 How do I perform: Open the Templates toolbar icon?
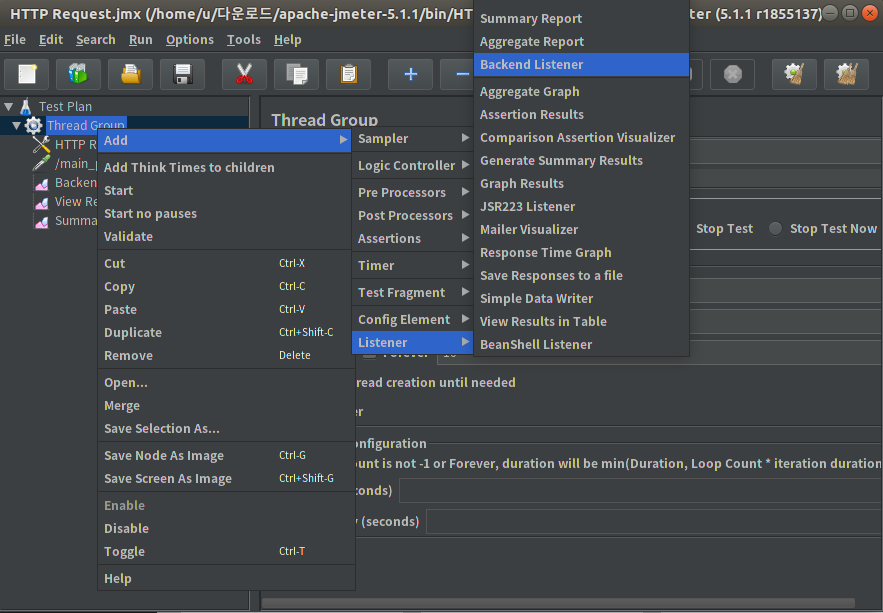tap(78, 74)
